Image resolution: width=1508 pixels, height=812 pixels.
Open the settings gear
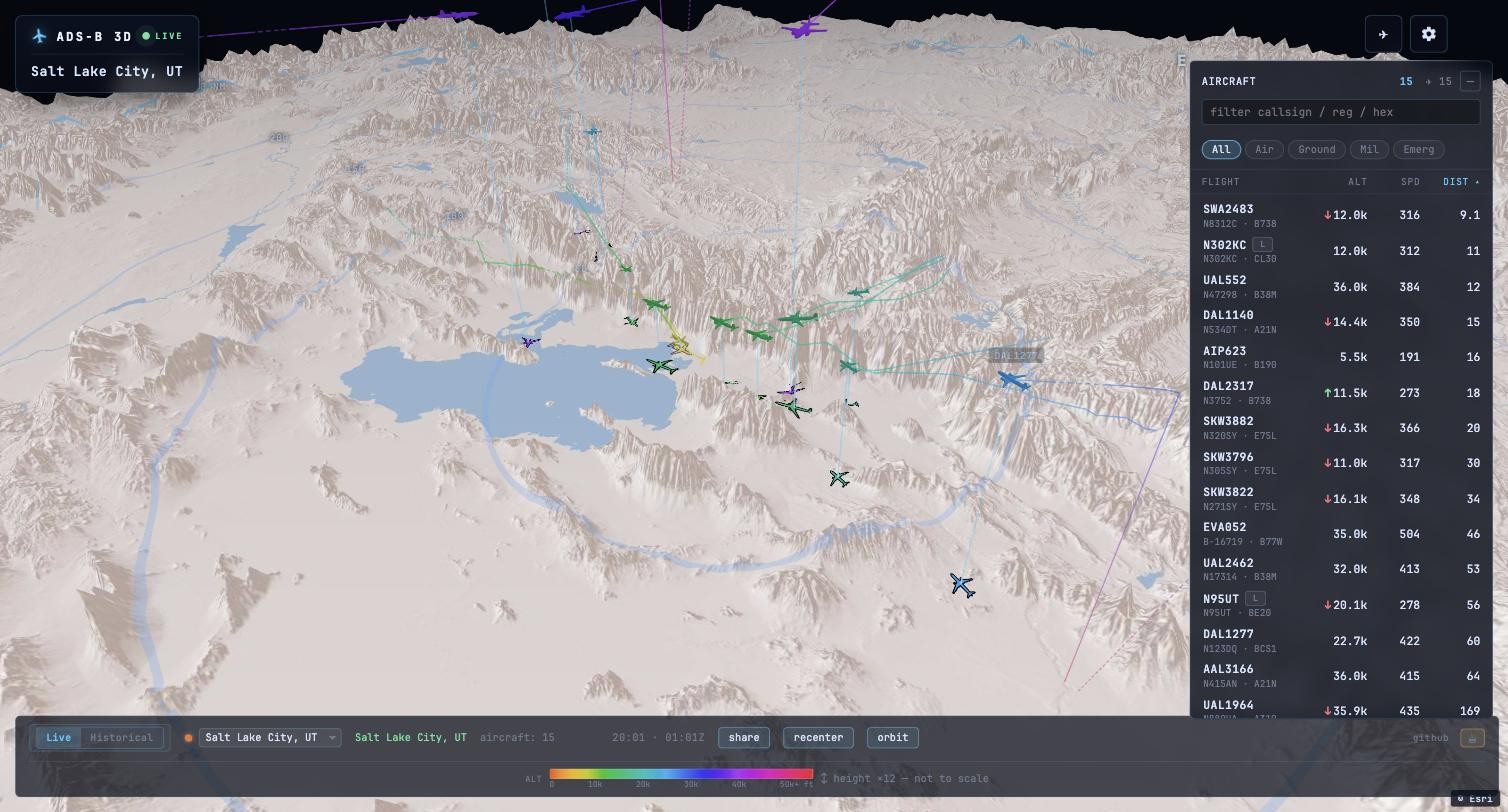(1429, 34)
